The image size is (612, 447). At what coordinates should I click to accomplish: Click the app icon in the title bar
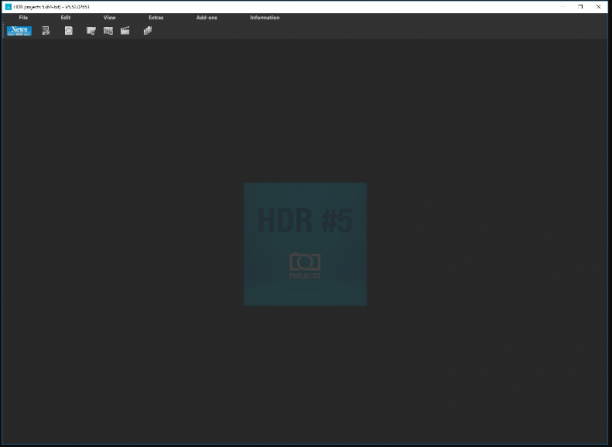(8, 7)
